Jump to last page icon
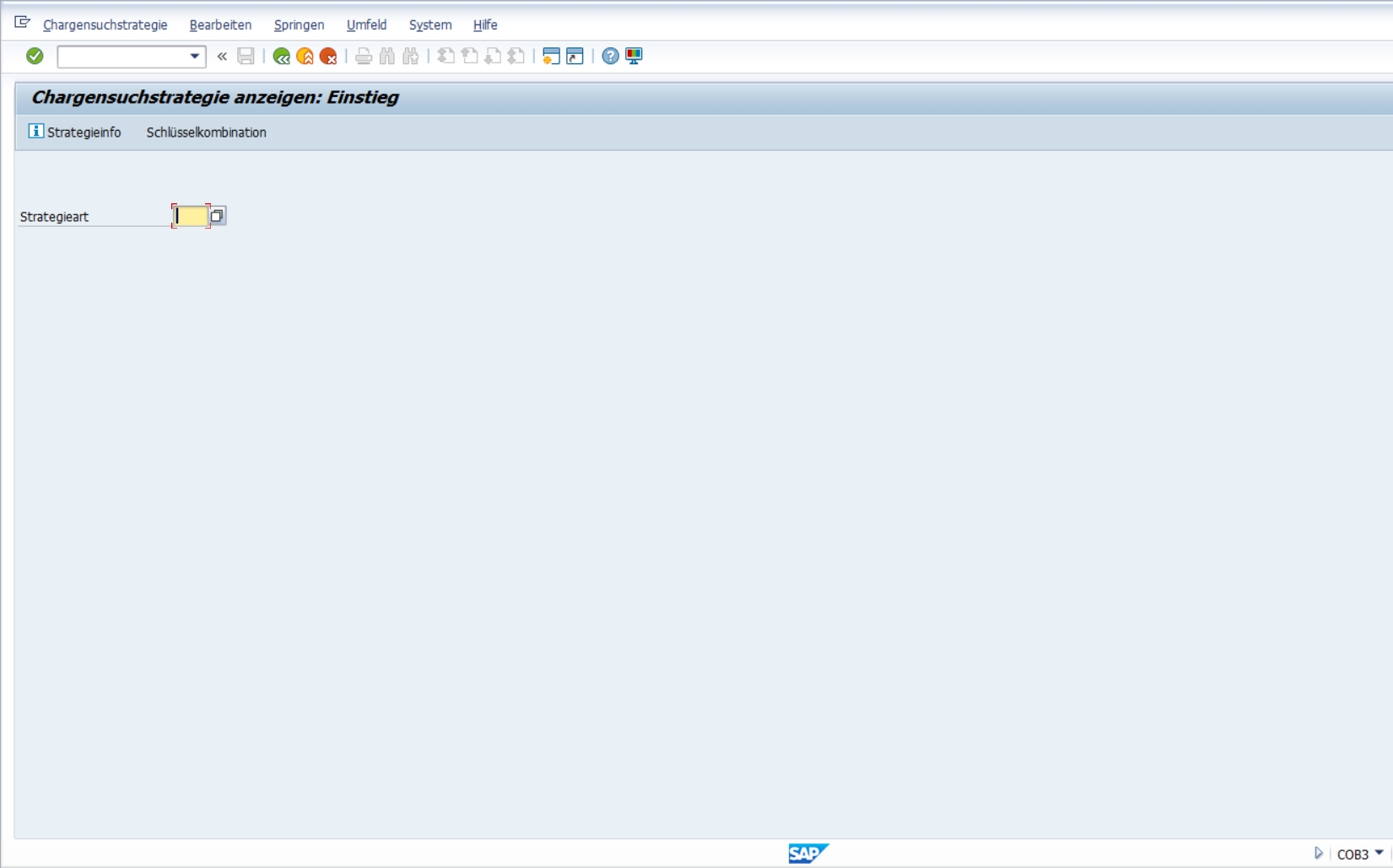Image resolution: width=1393 pixels, height=868 pixels. (516, 57)
